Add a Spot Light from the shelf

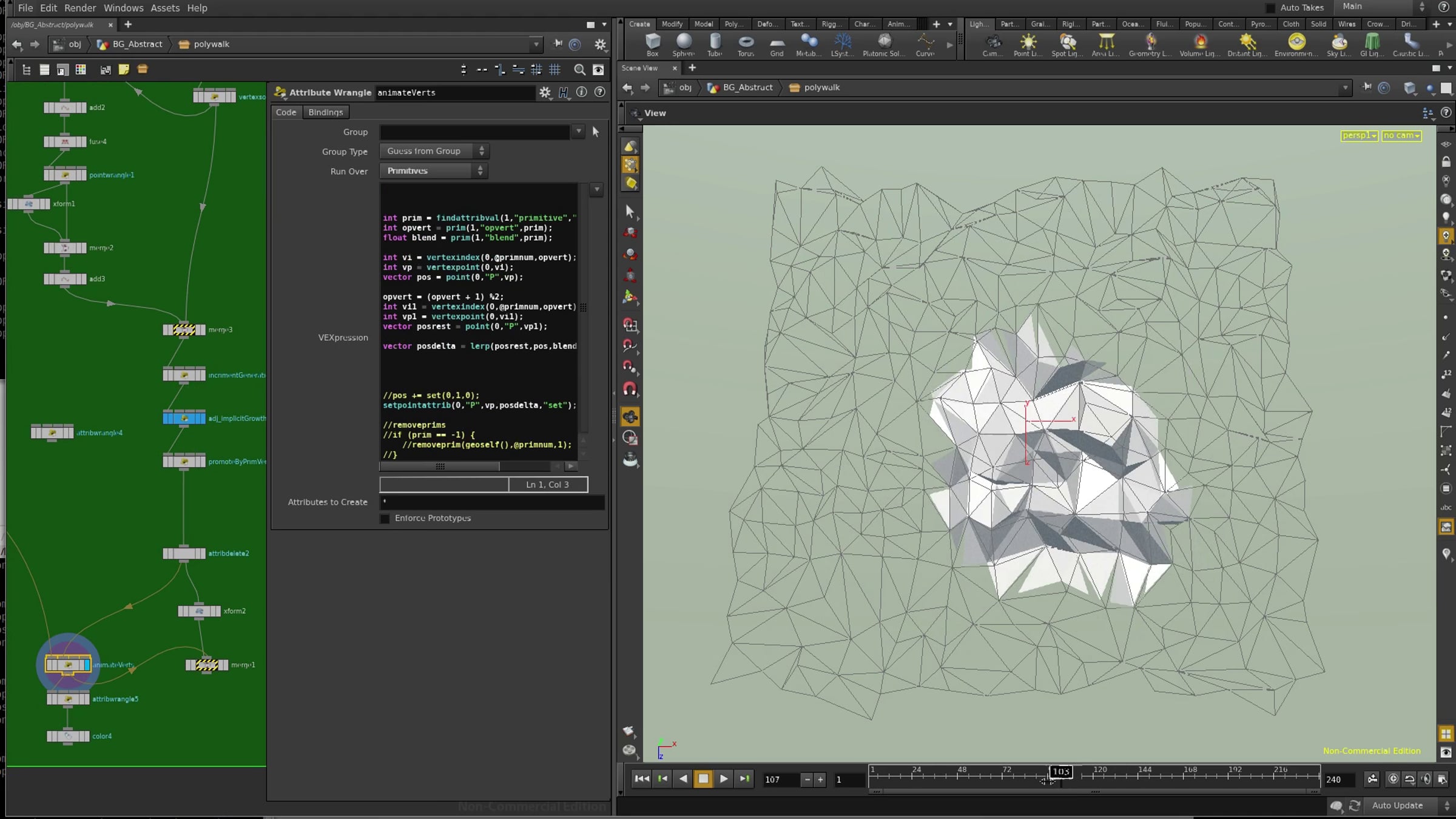click(1068, 45)
